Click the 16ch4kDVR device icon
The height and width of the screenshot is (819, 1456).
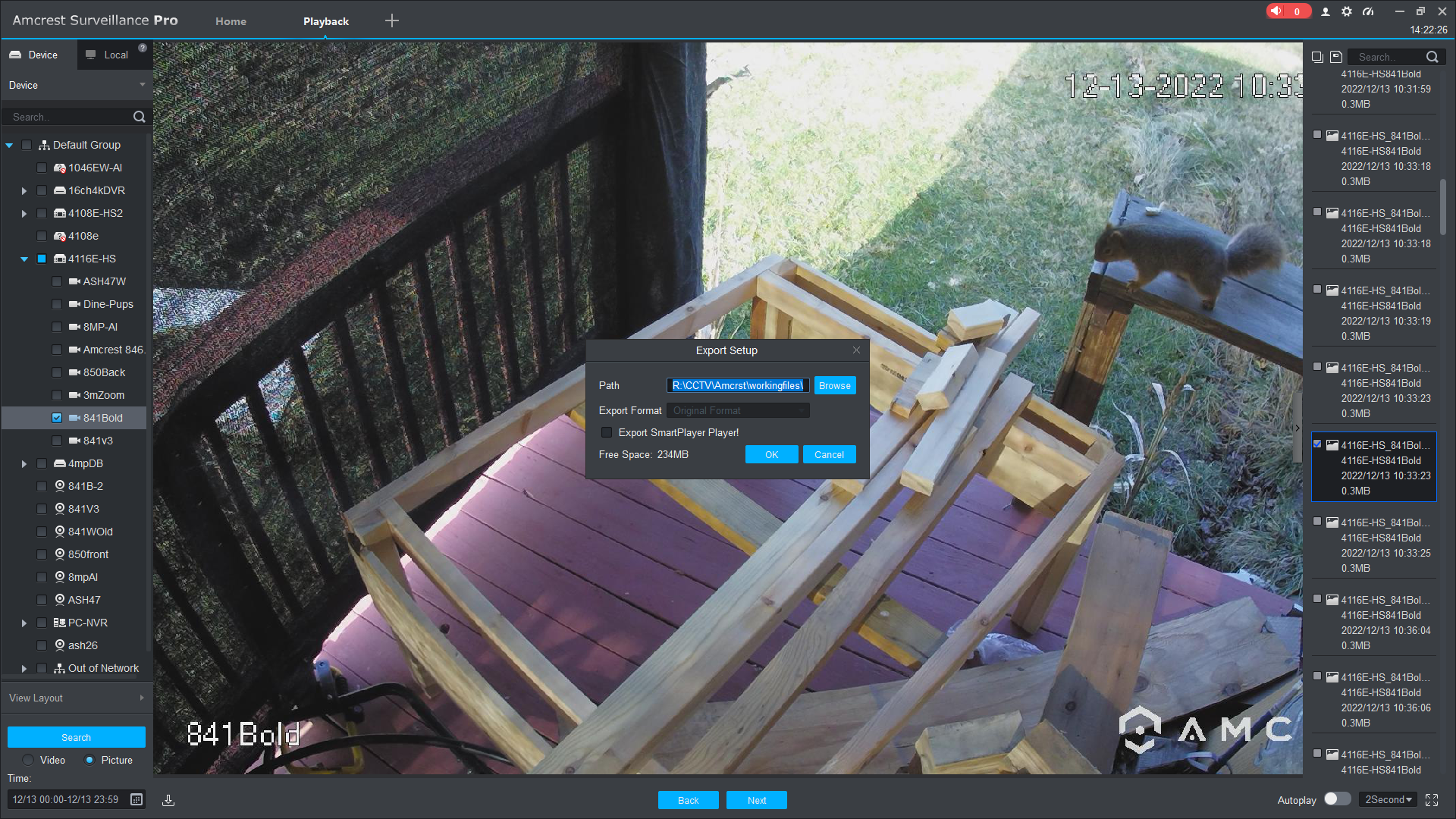[x=60, y=190]
